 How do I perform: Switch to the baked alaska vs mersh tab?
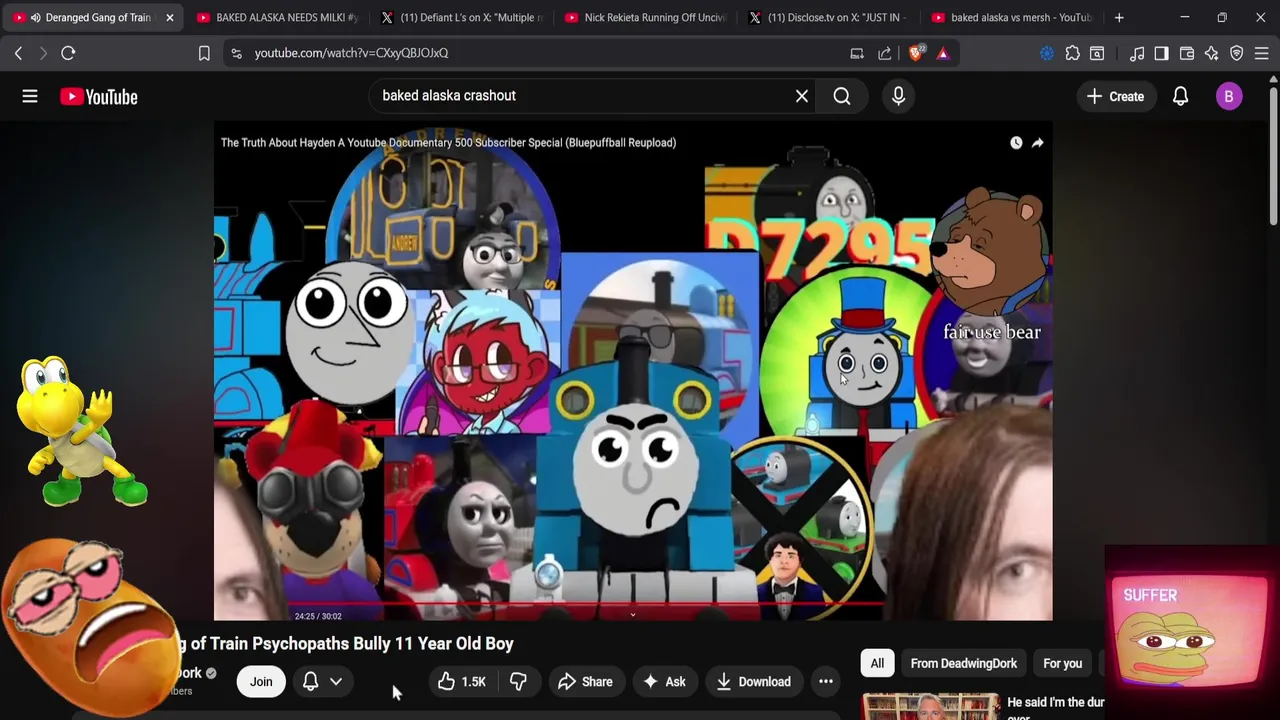coord(1012,17)
